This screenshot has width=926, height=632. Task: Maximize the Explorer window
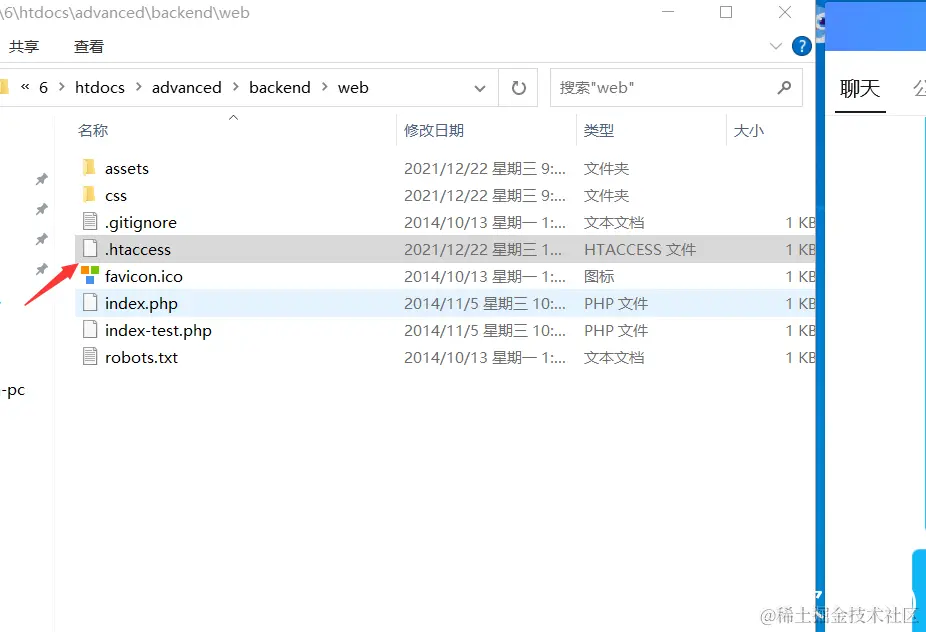(726, 12)
